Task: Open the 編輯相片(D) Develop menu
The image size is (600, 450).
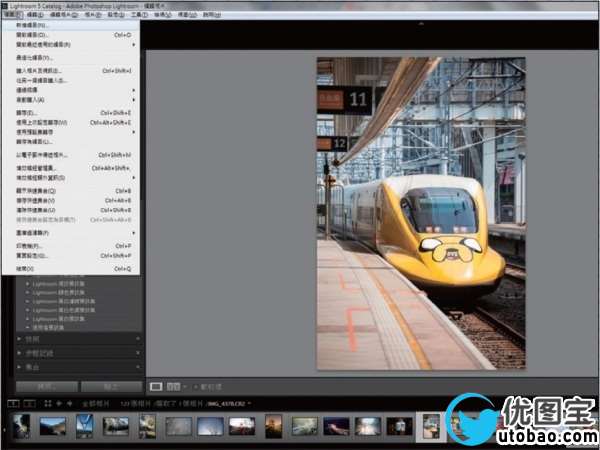Action: pos(64,15)
